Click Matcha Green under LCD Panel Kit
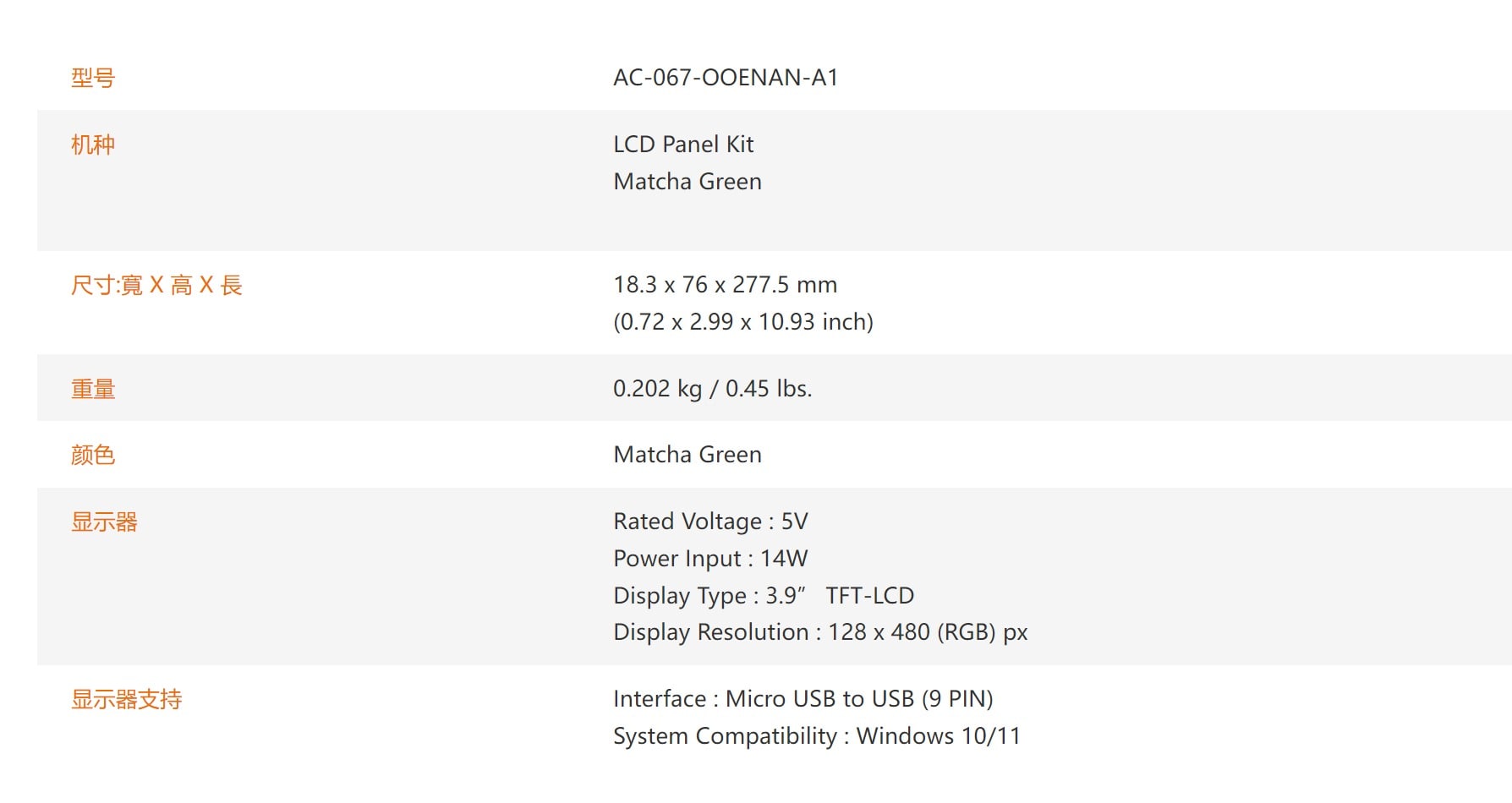The image size is (1512, 803). (x=688, y=182)
